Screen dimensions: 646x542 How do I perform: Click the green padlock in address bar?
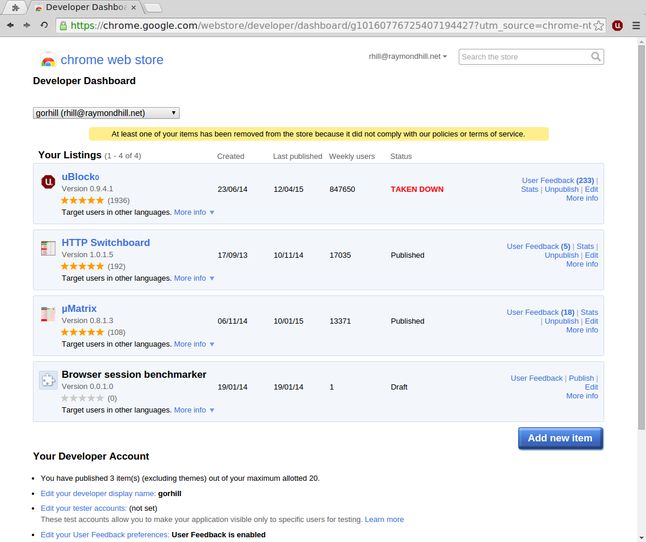pyautogui.click(x=63, y=26)
